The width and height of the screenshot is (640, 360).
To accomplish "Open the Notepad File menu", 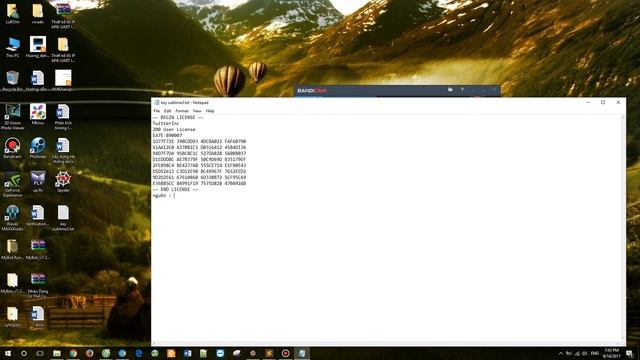I will pos(157,111).
